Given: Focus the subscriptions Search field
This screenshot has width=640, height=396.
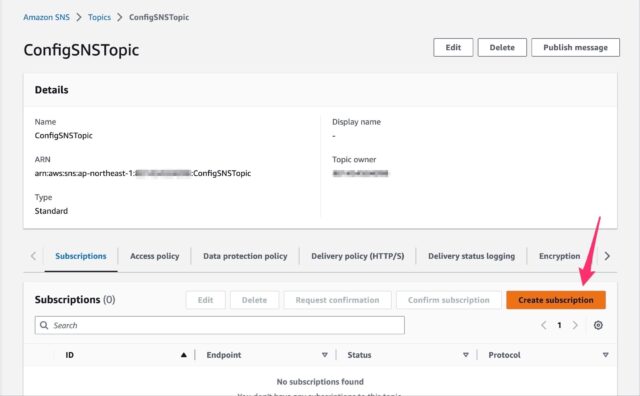Looking at the screenshot, I should (220, 325).
